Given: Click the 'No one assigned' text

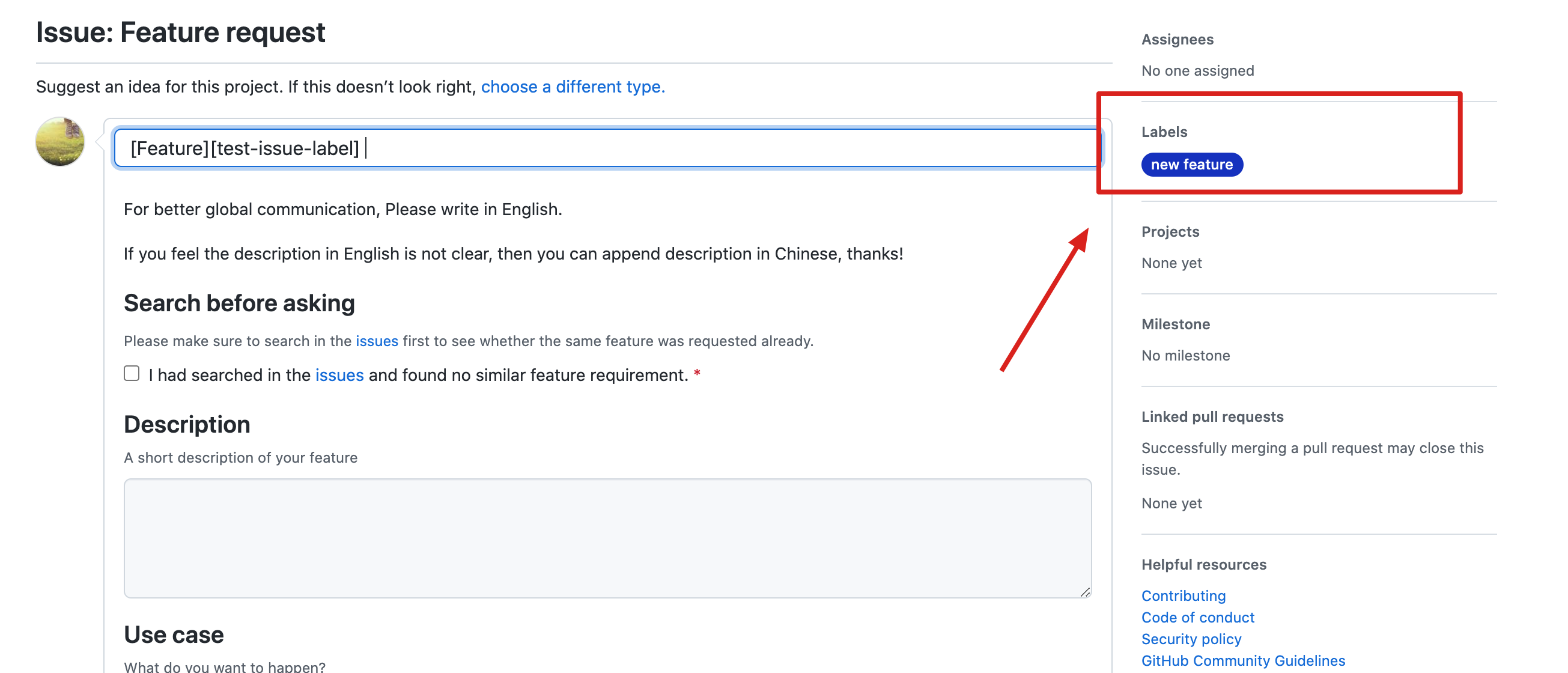Looking at the screenshot, I should click(x=1197, y=71).
